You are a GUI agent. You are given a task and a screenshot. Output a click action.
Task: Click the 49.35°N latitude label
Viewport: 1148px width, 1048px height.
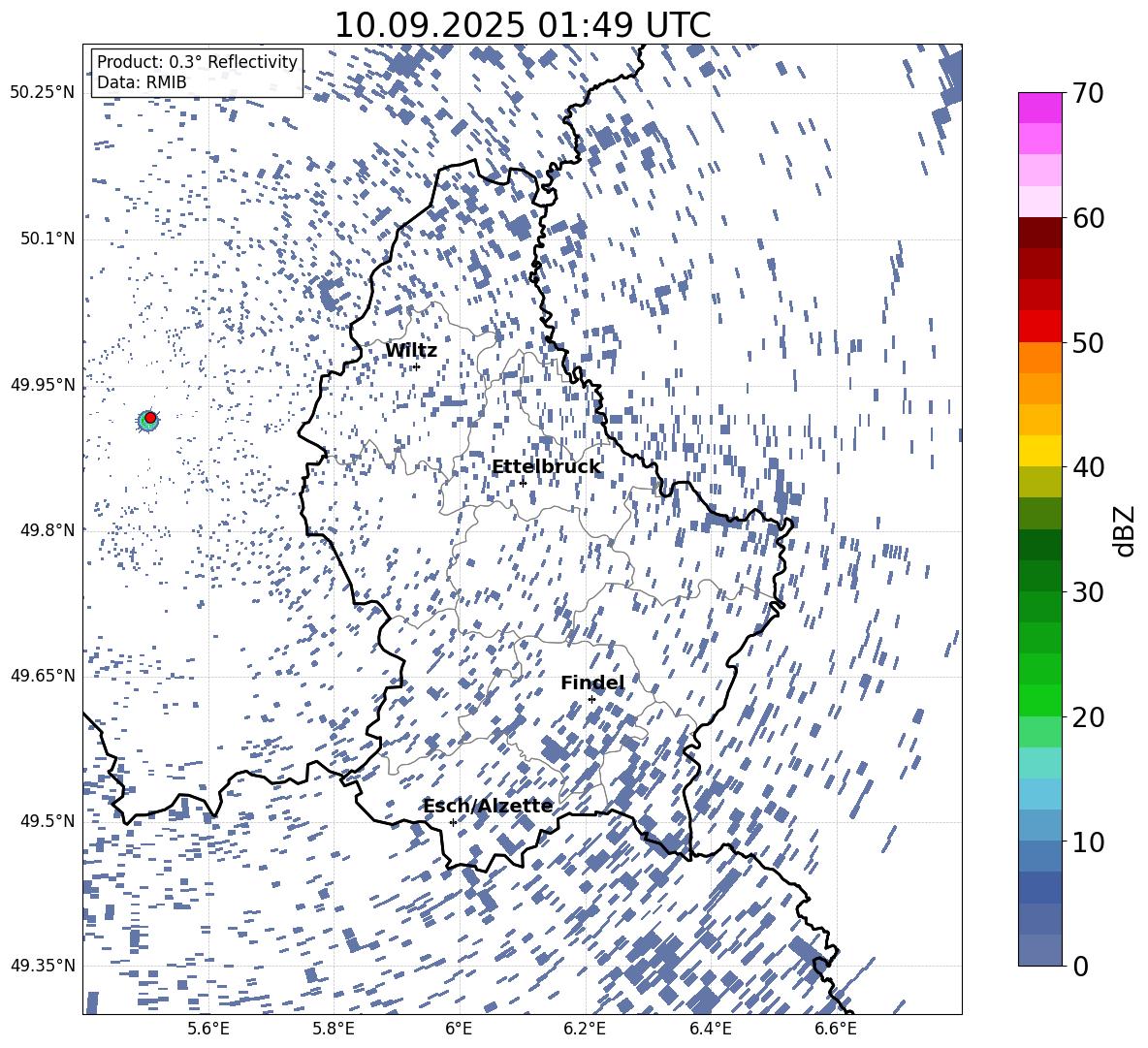click(x=43, y=966)
